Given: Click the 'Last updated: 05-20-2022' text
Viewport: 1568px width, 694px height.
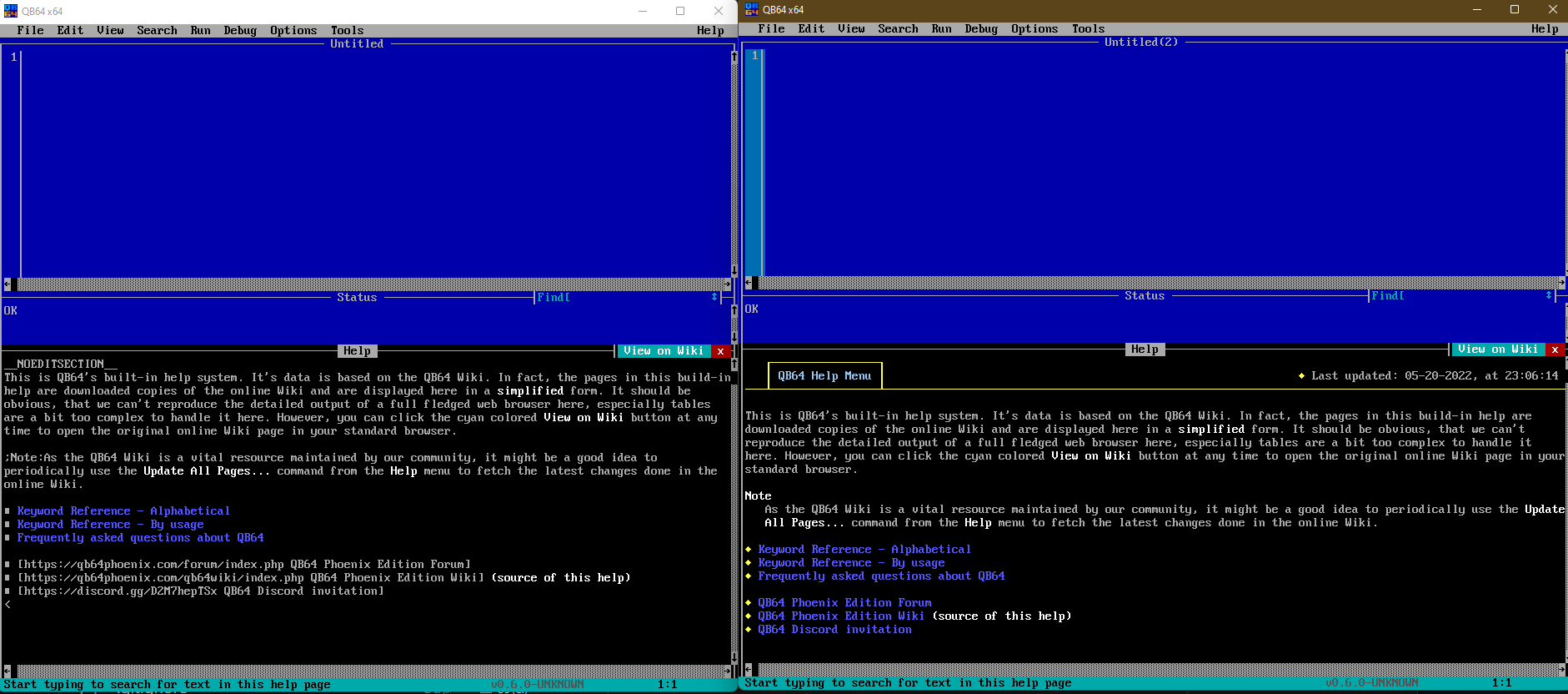Looking at the screenshot, I should tap(1435, 376).
